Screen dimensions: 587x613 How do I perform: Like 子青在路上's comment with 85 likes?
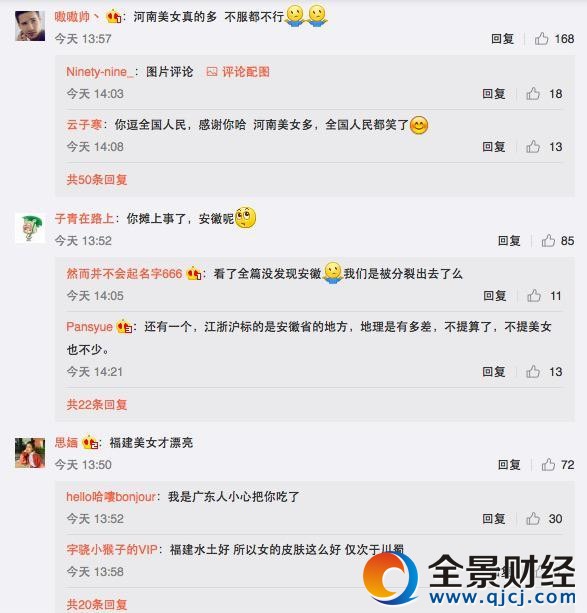coord(548,240)
